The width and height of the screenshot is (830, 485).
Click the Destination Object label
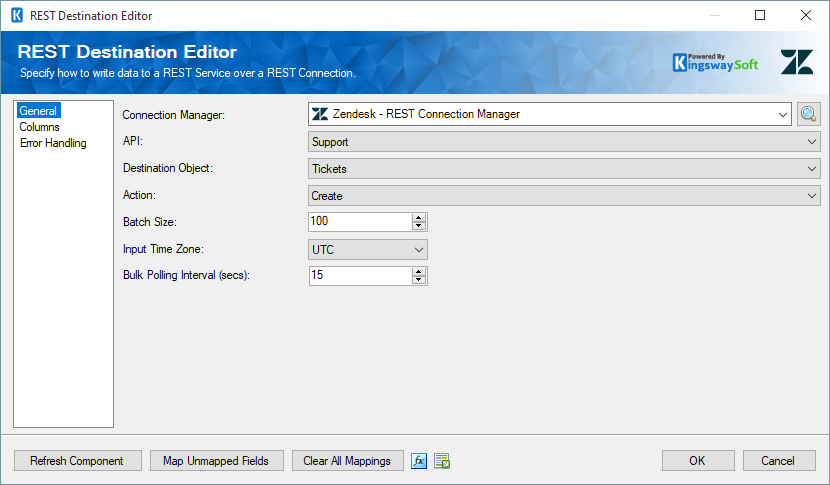point(168,168)
